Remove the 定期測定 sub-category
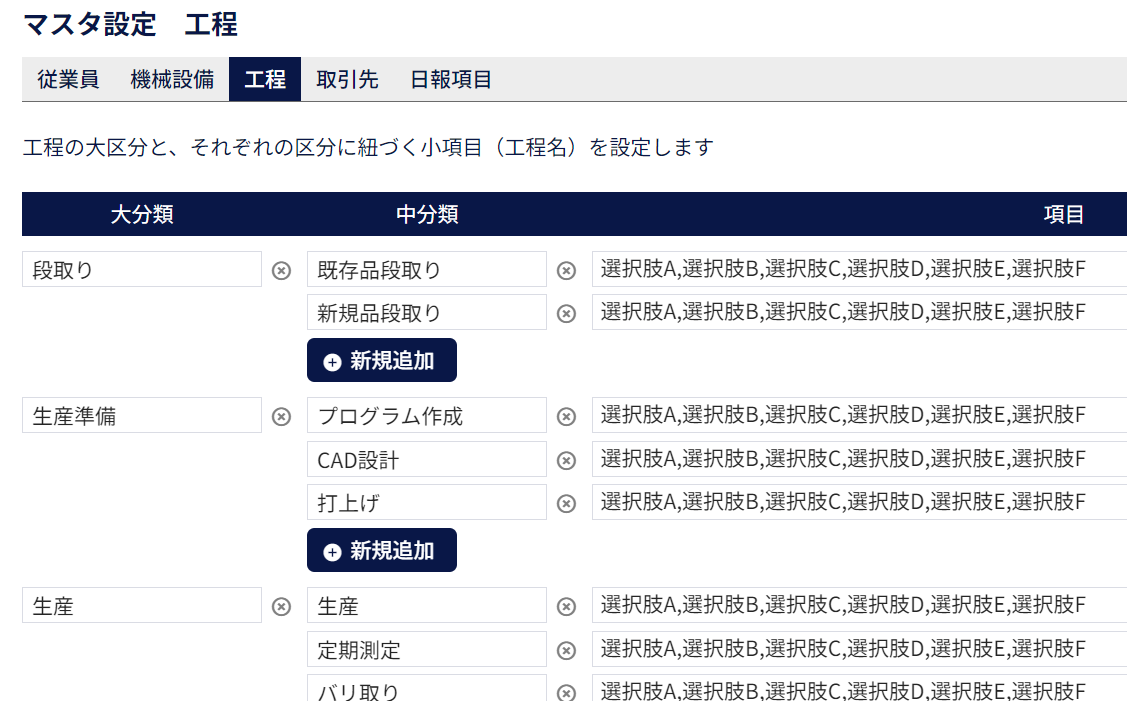Viewport: 1127px width, 712px height. click(x=566, y=650)
